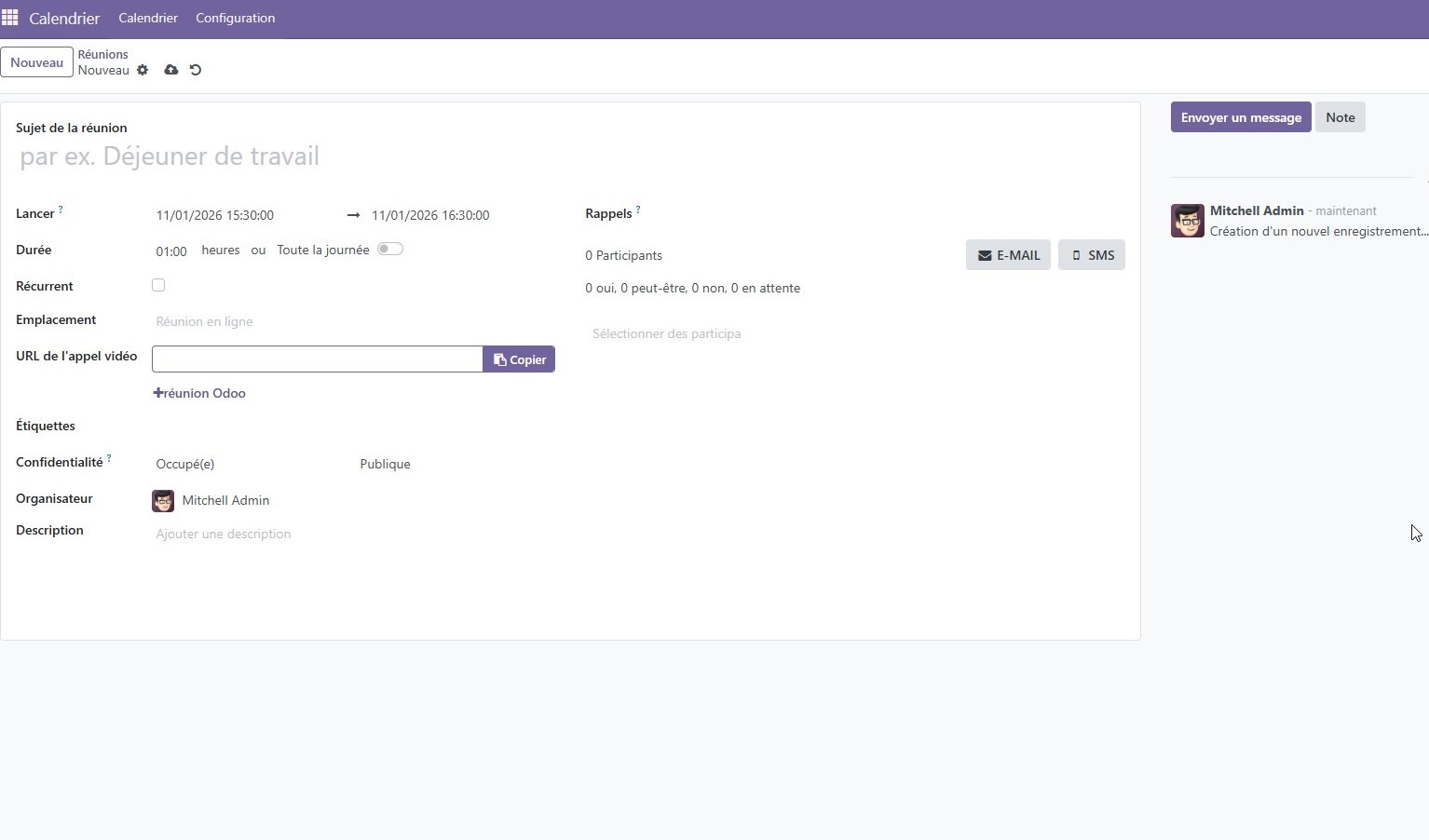The height and width of the screenshot is (840, 1429).
Task: Open the Configuration menu
Action: [x=235, y=18]
